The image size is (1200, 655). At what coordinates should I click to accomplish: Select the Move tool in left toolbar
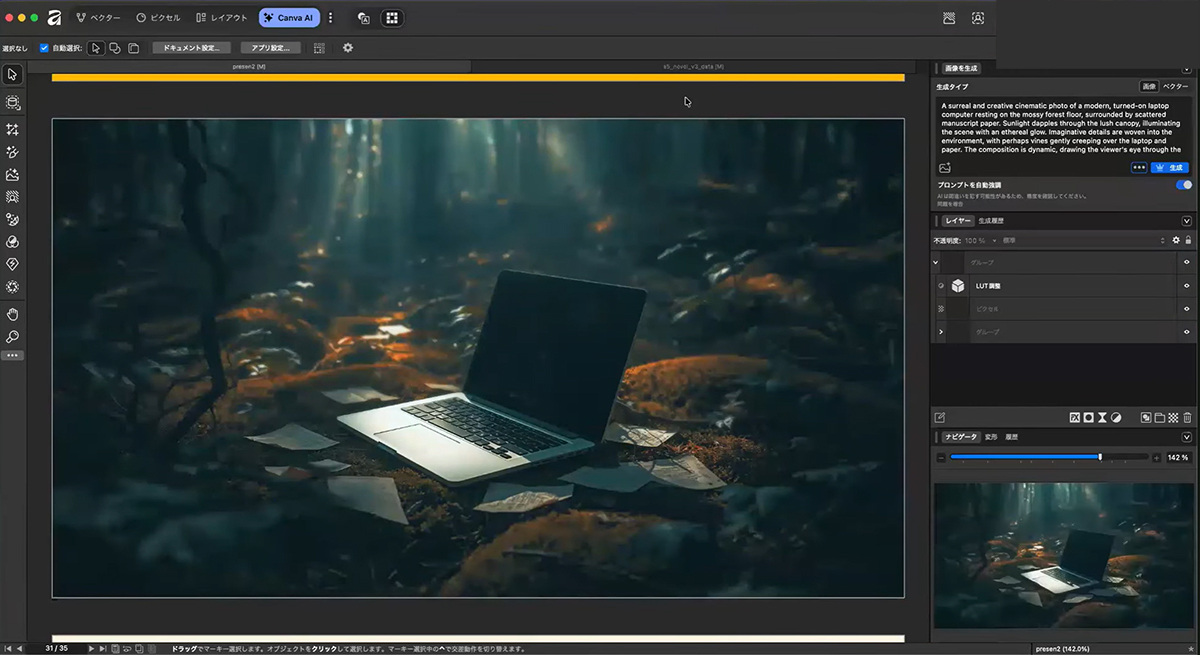tap(12, 74)
